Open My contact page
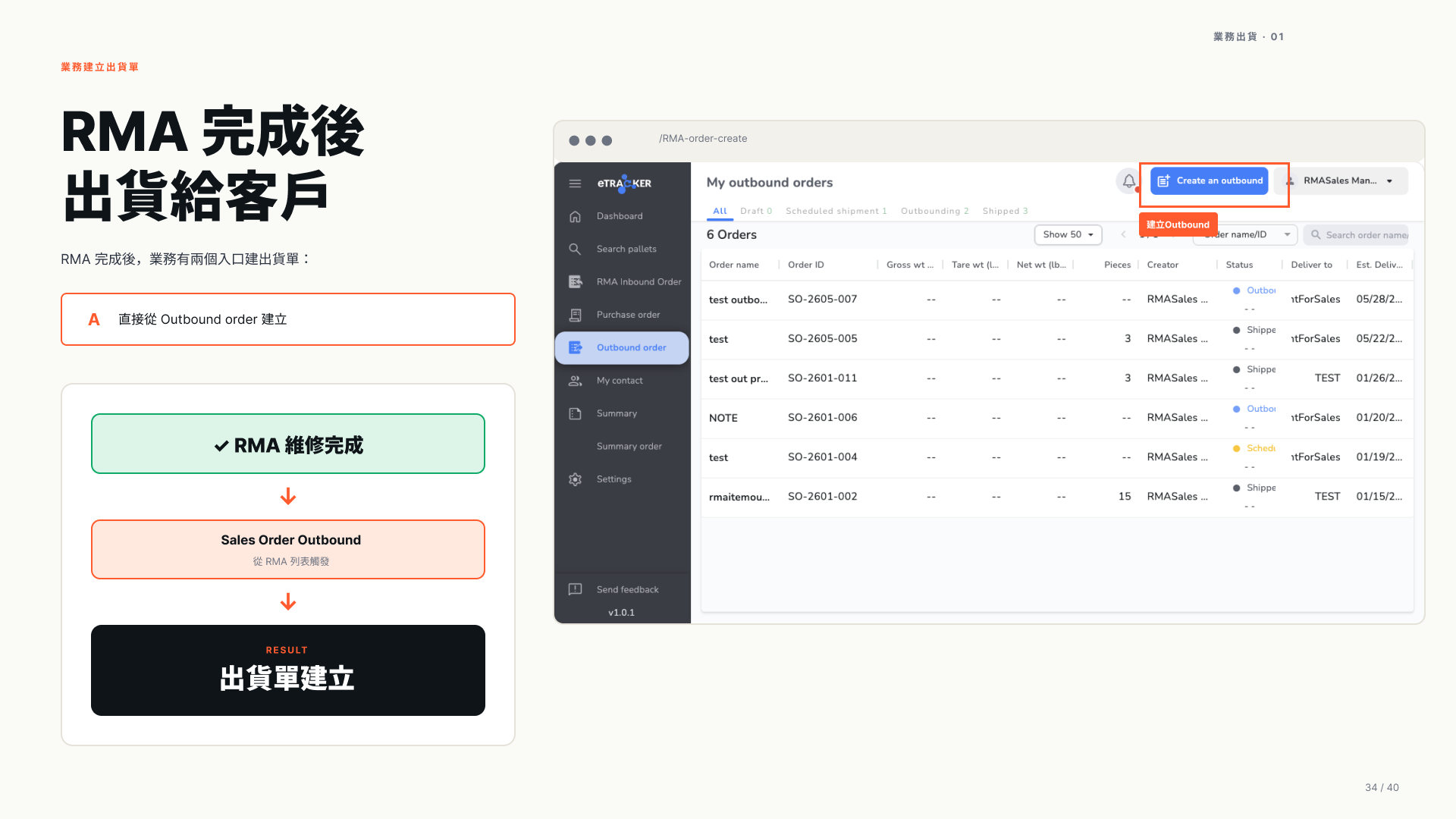 tap(620, 381)
